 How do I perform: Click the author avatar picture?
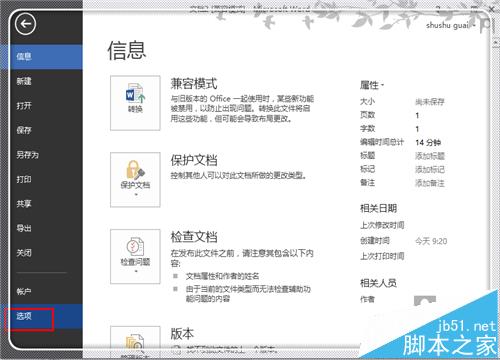tap(425, 301)
